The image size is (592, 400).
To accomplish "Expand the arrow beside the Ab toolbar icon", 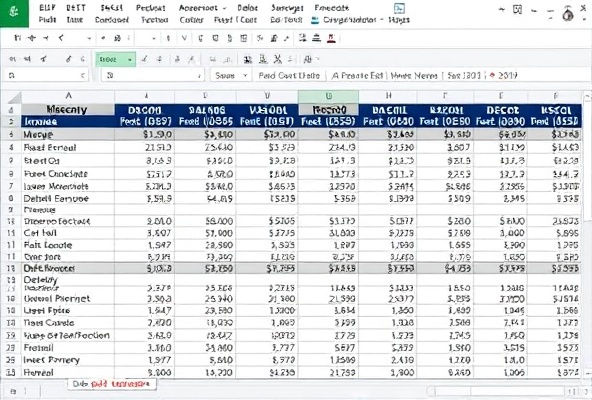I will [x=318, y=59].
